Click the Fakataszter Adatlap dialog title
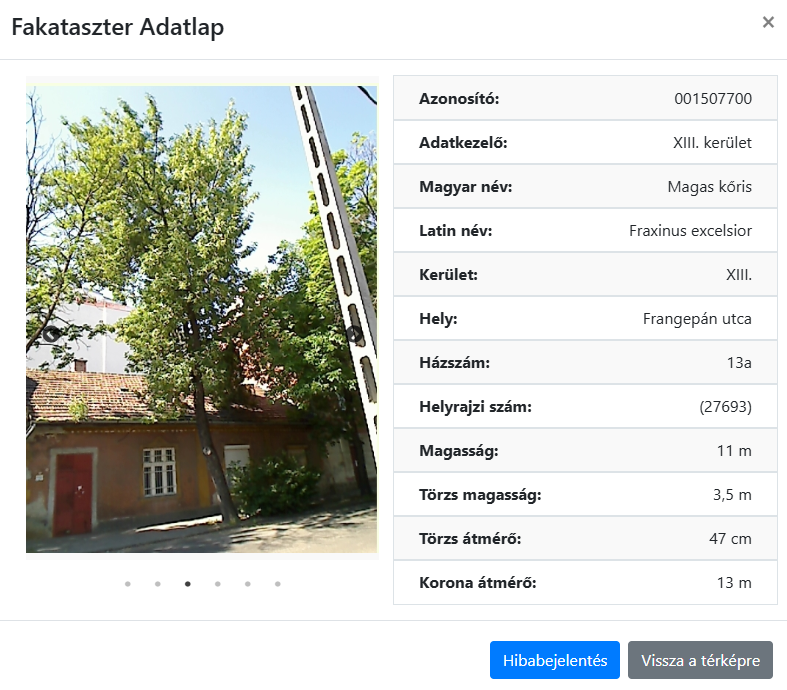787x690 pixels. point(117,28)
